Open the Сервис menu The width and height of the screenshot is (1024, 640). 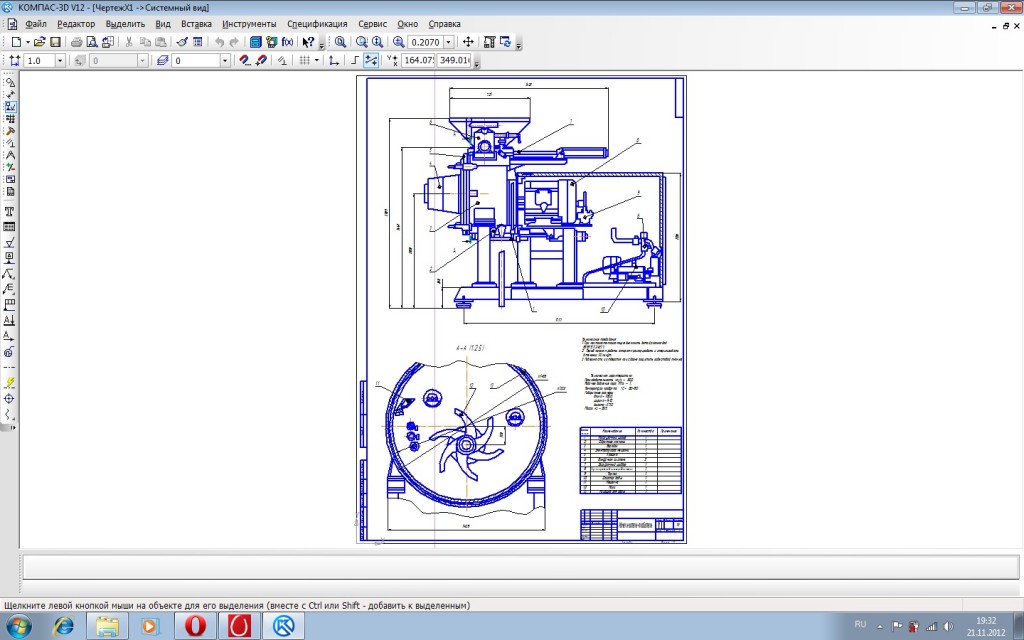click(x=373, y=24)
